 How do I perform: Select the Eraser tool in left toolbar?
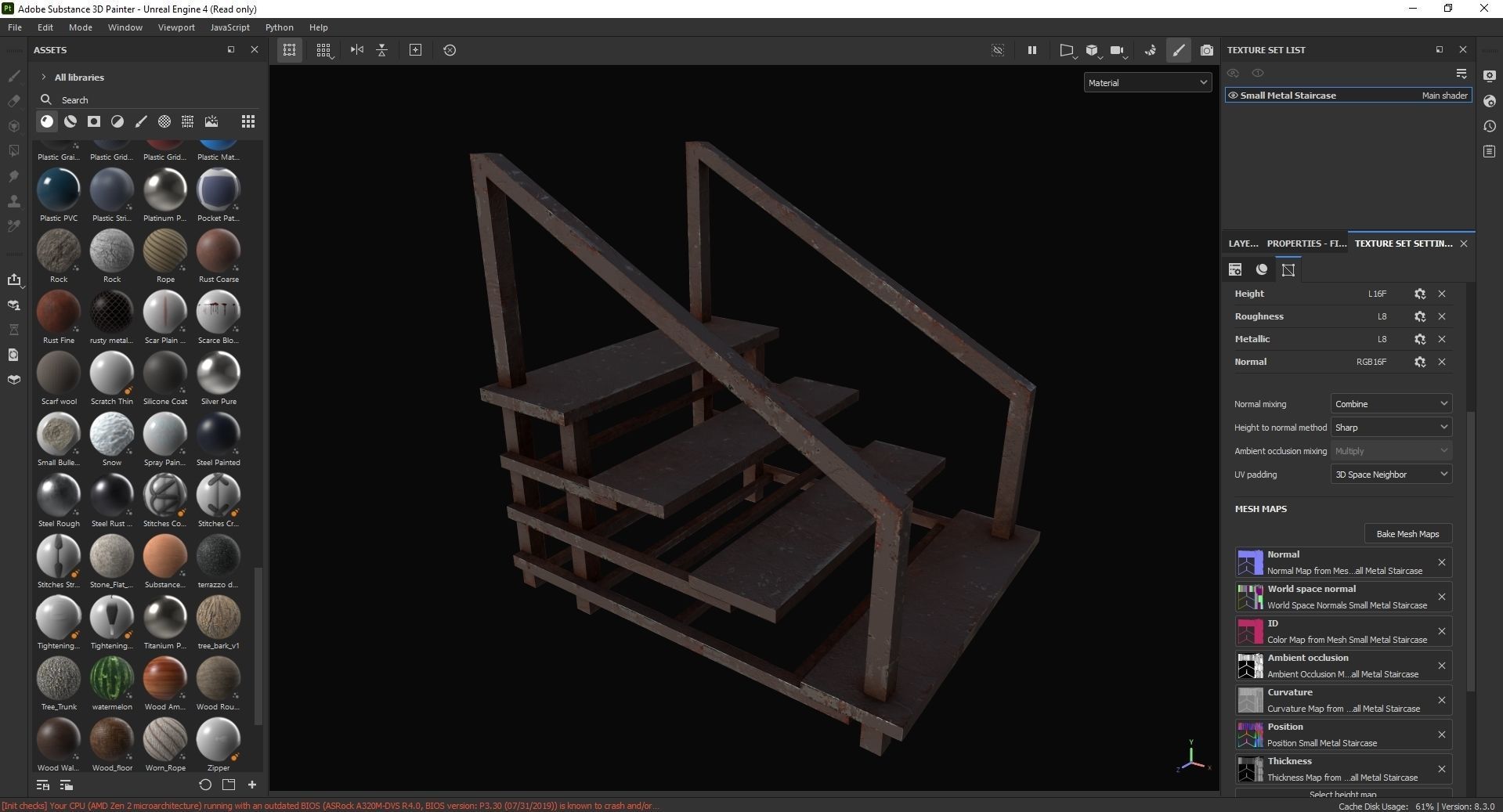click(13, 101)
